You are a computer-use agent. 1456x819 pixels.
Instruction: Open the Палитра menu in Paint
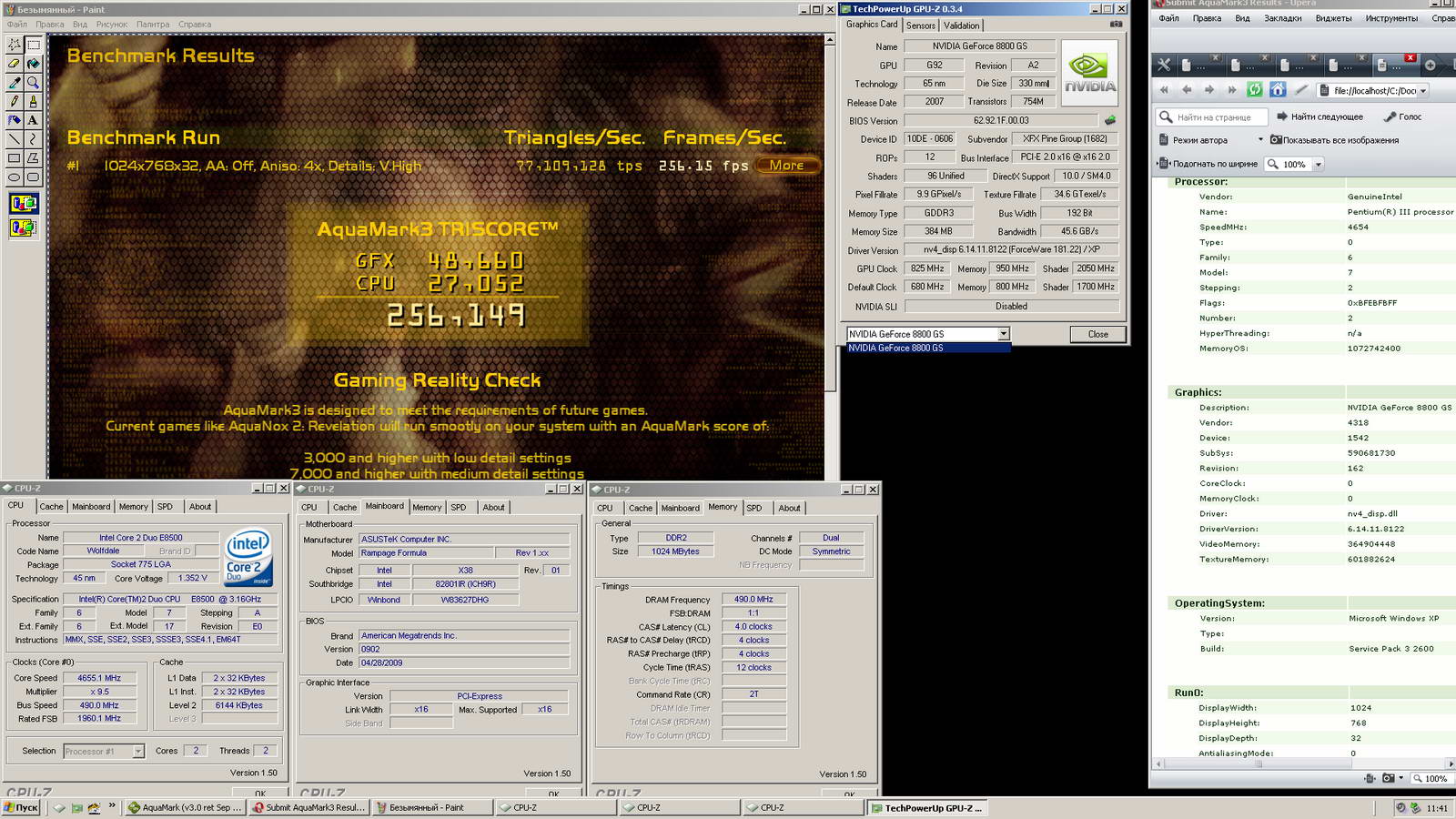click(x=153, y=25)
